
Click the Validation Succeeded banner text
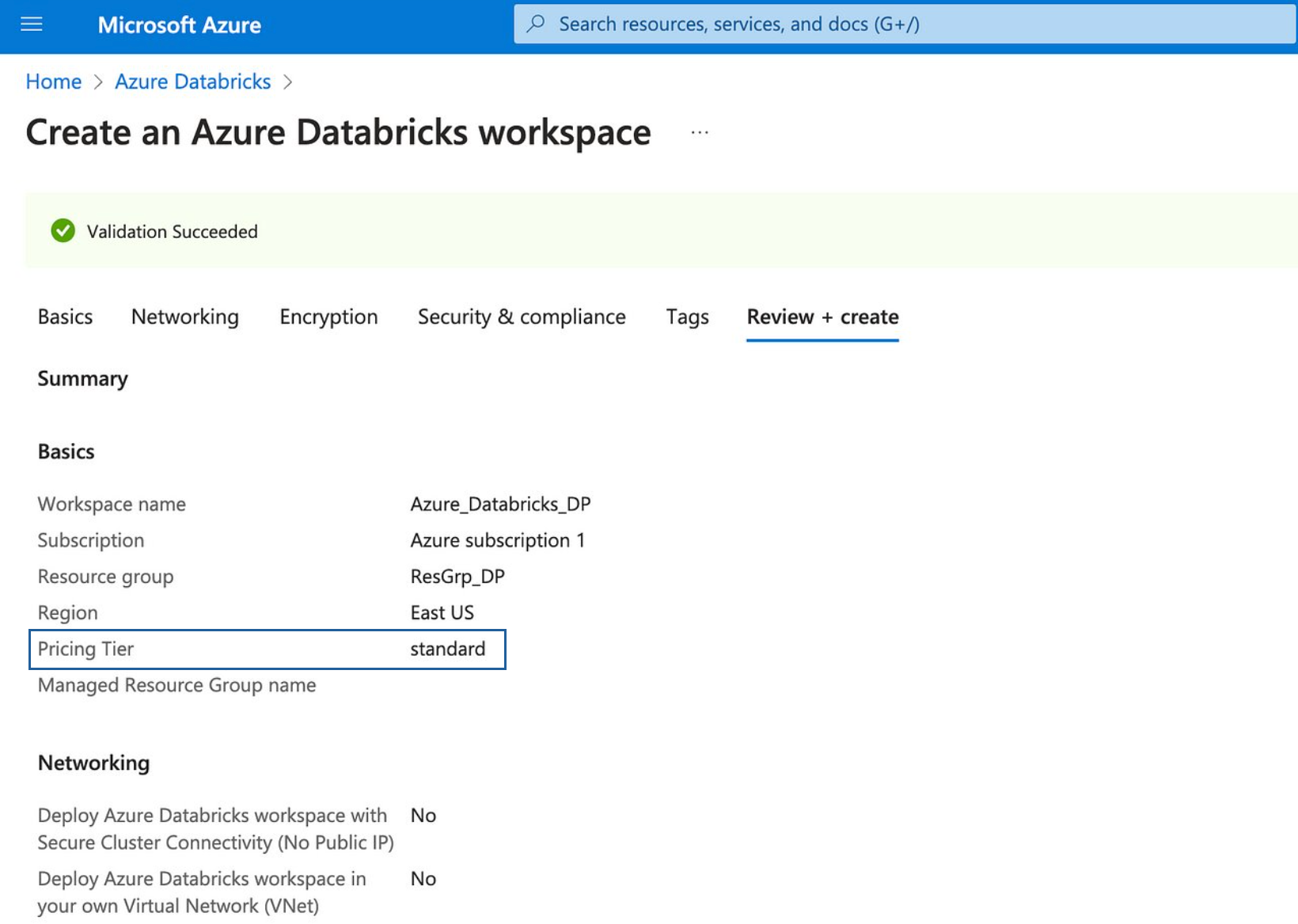[172, 232]
